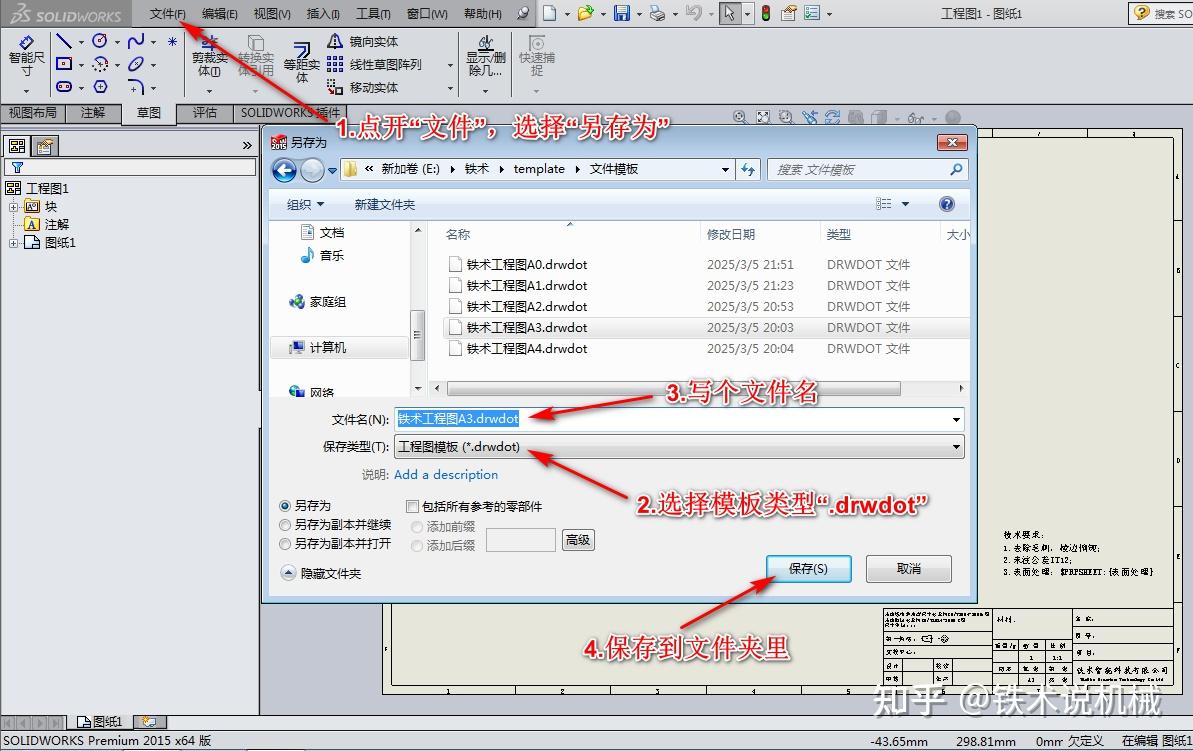The height and width of the screenshot is (751, 1193).
Task: Click the 名称 column header
Action: pyautogui.click(x=457, y=234)
